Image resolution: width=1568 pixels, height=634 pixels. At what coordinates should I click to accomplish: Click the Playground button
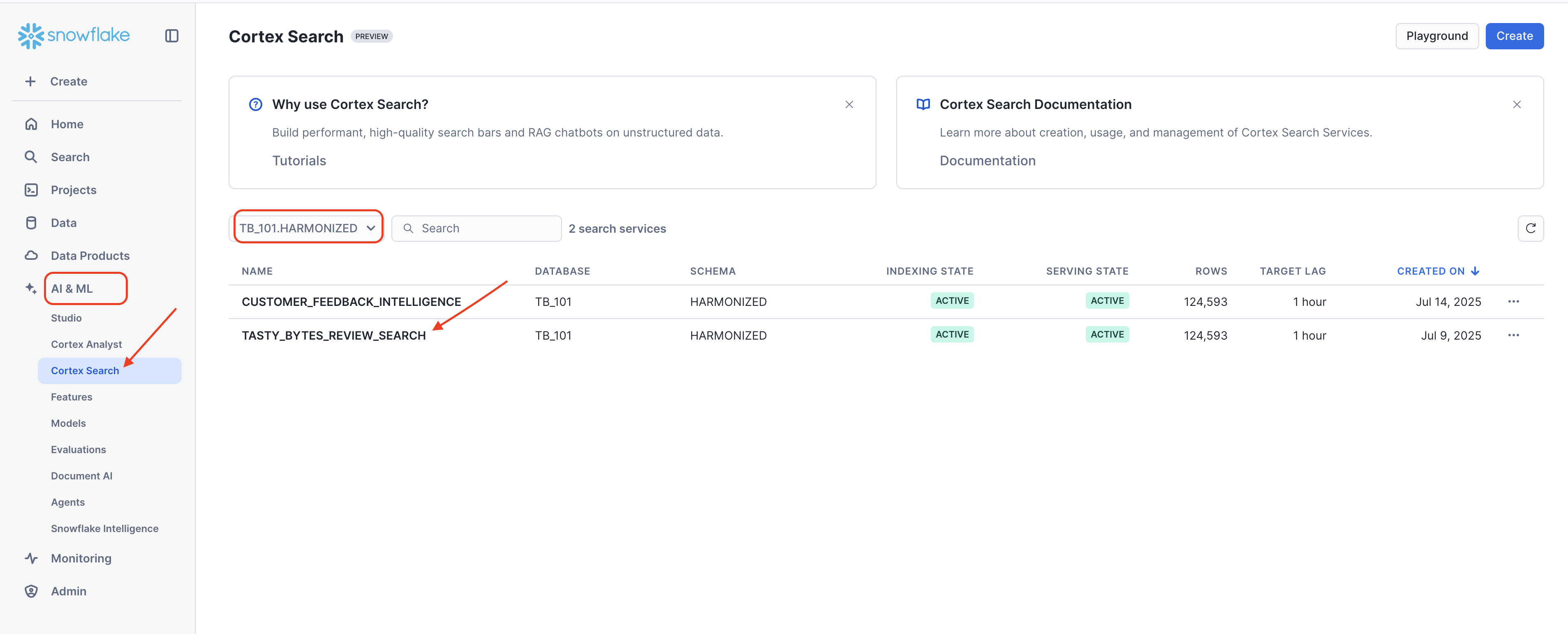(x=1436, y=36)
